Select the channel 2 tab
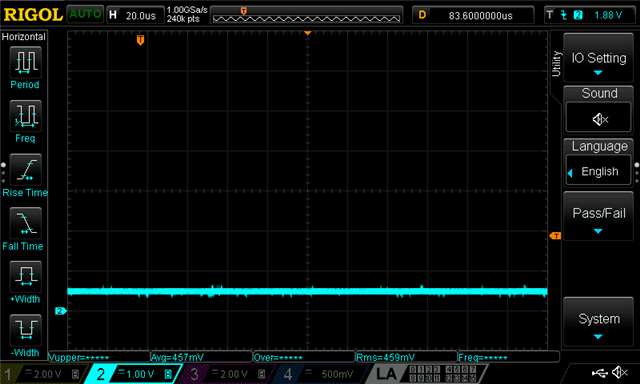 coord(133,374)
